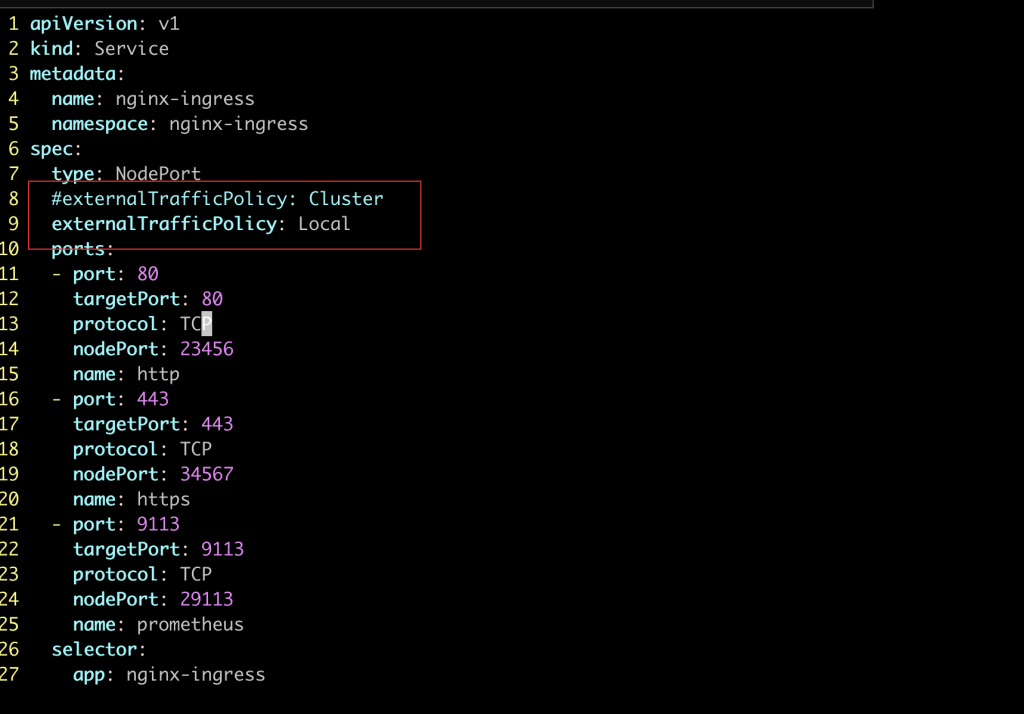Place cursor on 'name' key at line 4

point(73,99)
